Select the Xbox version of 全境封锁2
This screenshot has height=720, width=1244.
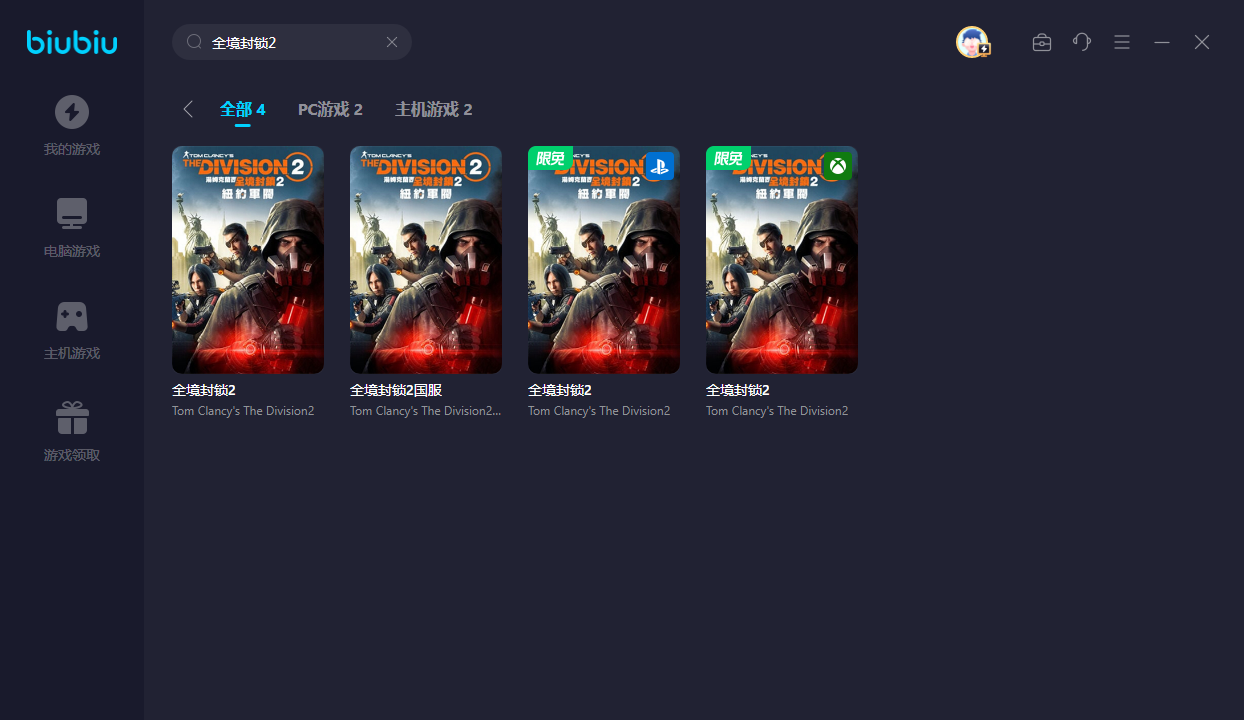click(782, 260)
